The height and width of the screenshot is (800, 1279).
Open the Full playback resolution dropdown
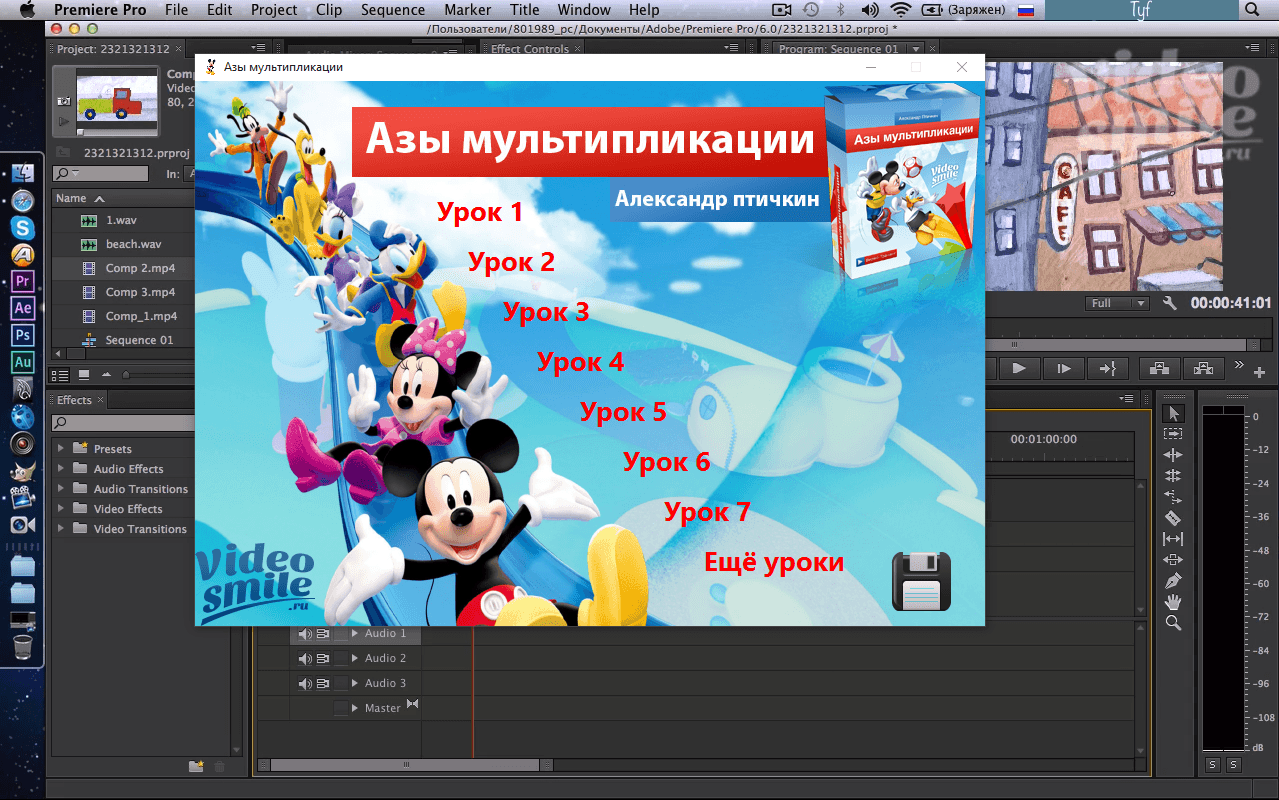[1117, 303]
